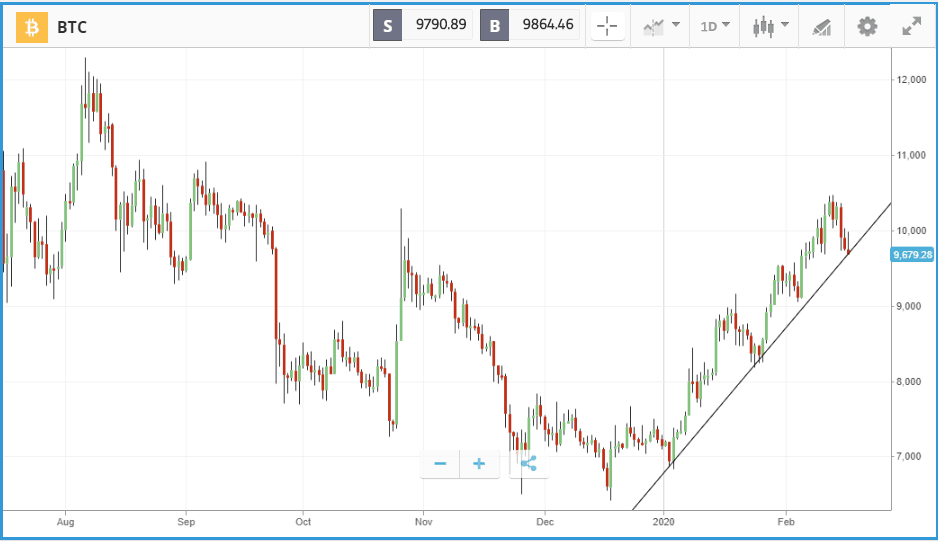Click the Oct date axis label
The height and width of the screenshot is (541, 938).
[303, 522]
